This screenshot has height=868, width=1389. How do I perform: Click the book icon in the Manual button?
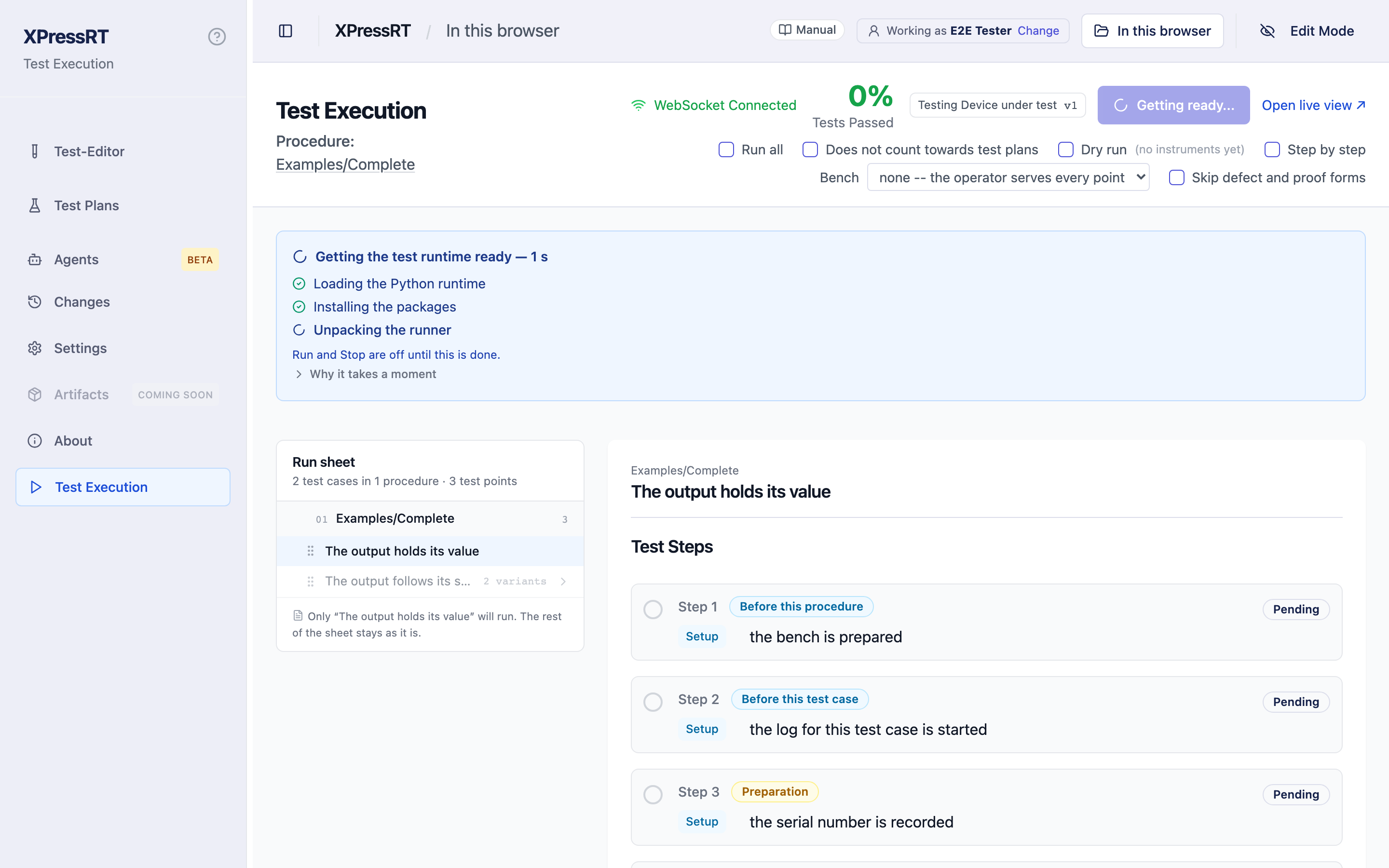coord(785,30)
